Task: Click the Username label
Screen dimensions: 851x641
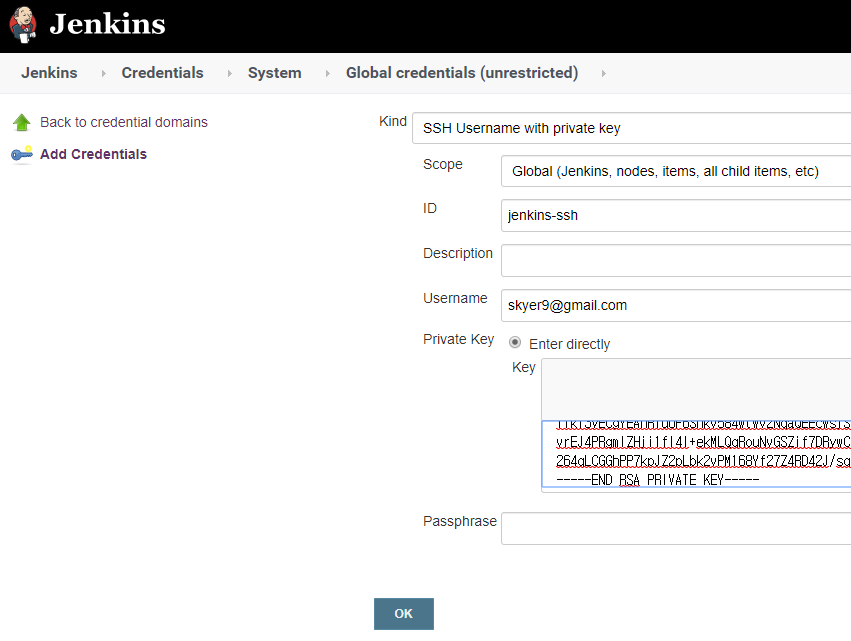Action: coord(455,298)
